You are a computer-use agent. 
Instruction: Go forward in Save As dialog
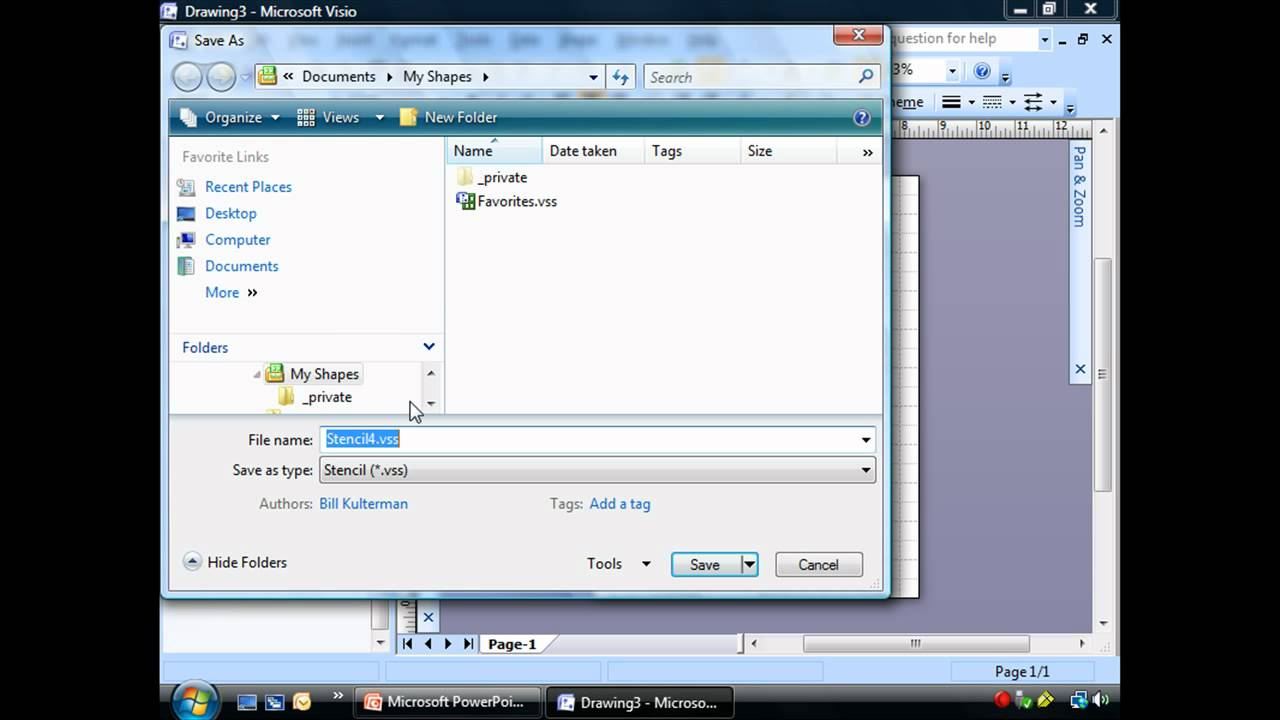[220, 77]
